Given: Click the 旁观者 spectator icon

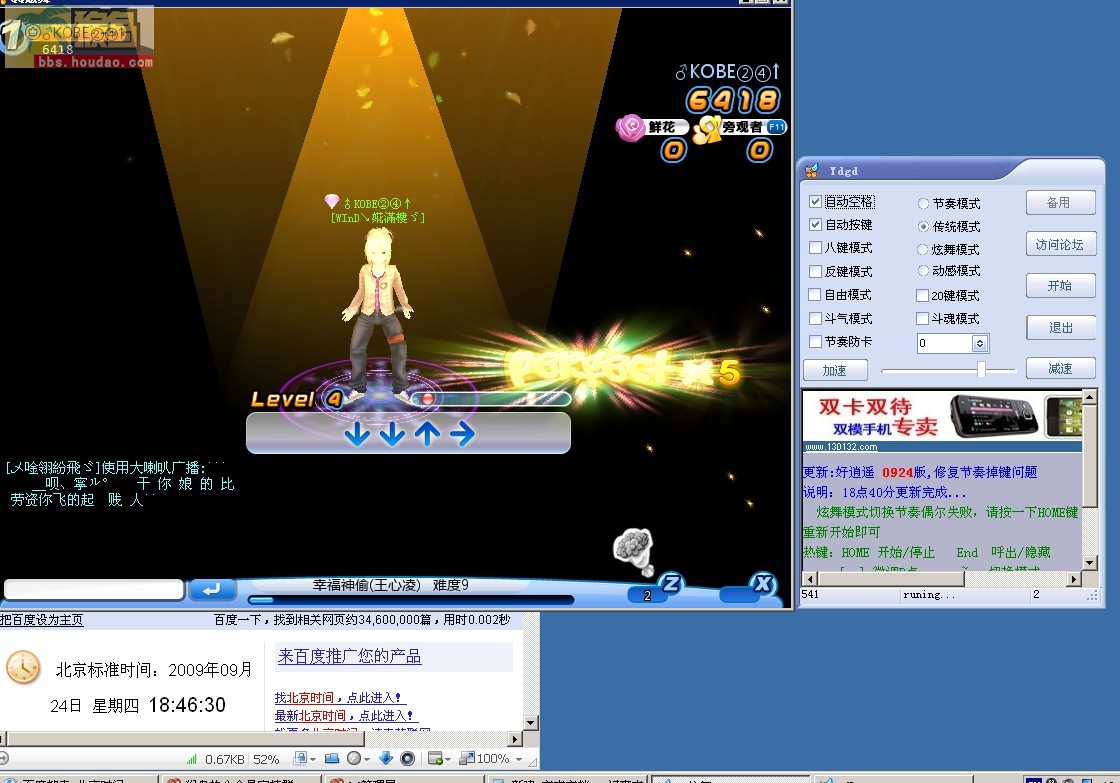Looking at the screenshot, I should point(707,129).
